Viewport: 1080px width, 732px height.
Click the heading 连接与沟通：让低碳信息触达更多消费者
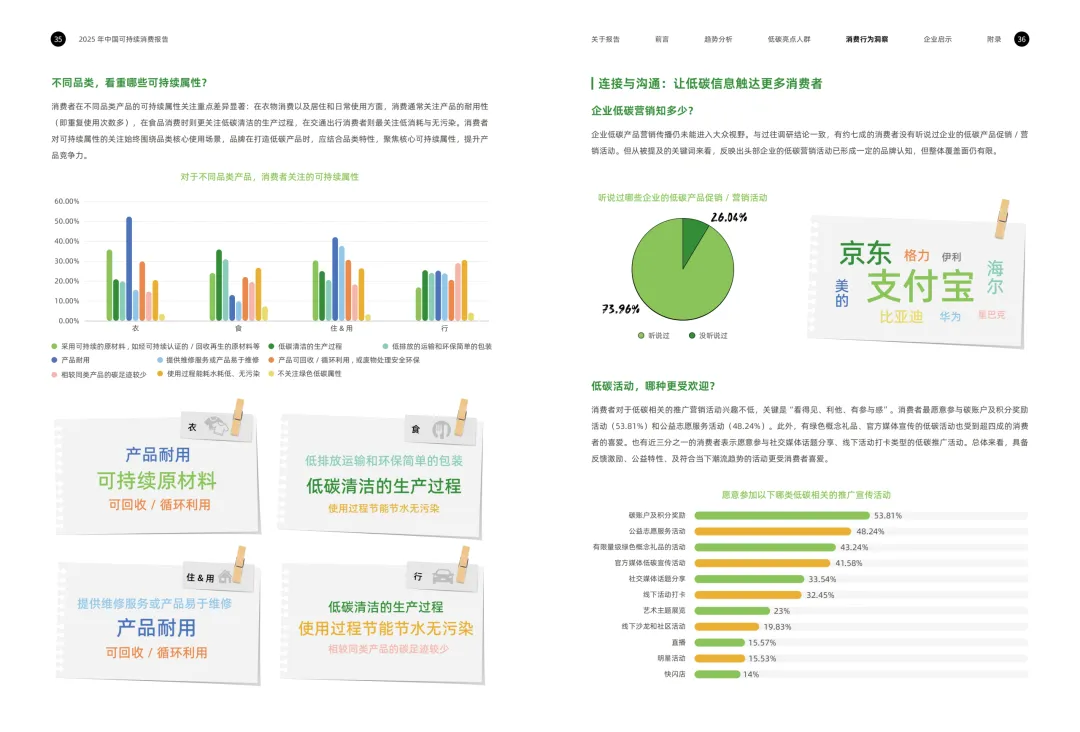pos(710,83)
